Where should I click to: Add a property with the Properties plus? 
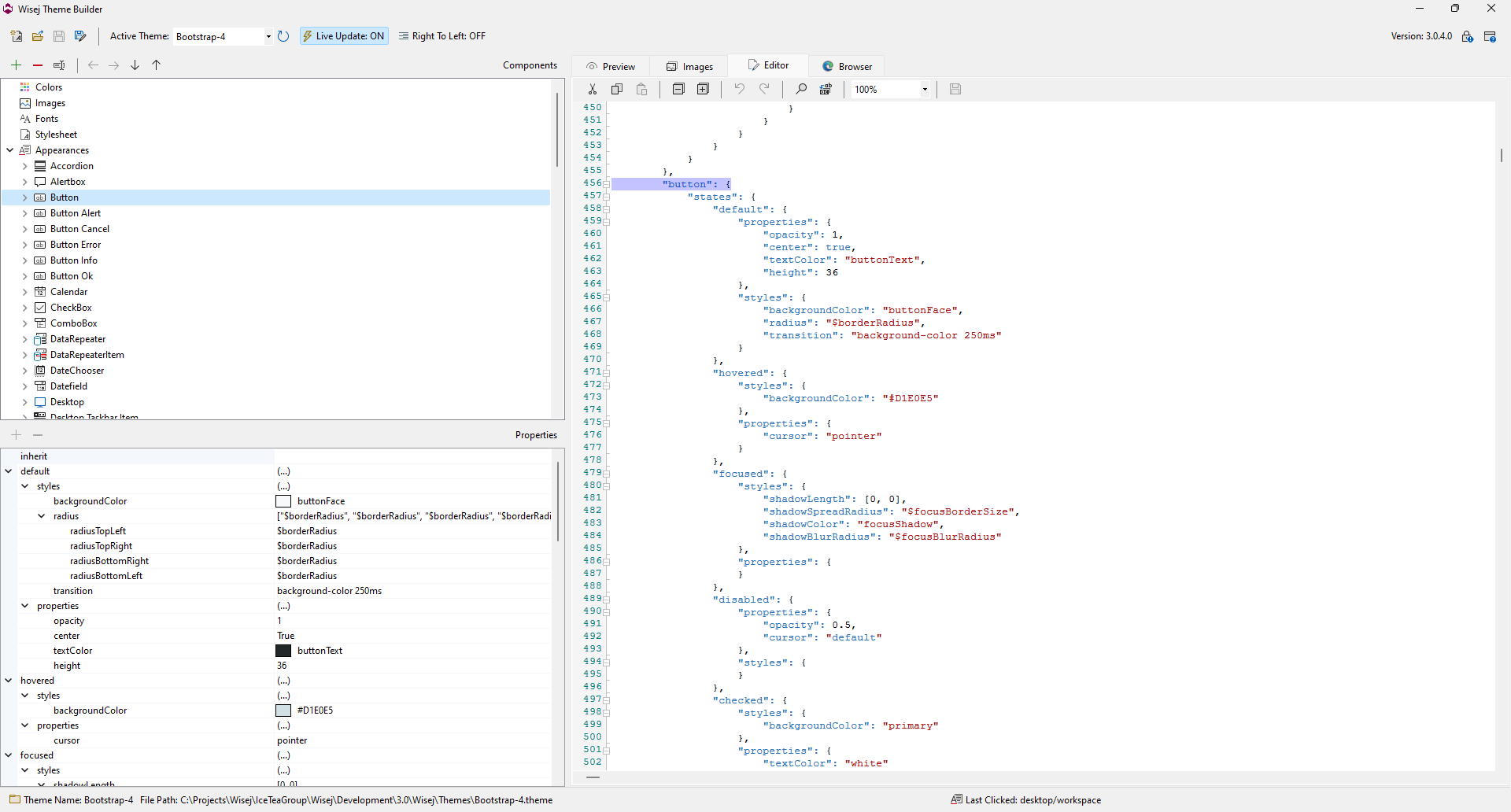coord(17,435)
